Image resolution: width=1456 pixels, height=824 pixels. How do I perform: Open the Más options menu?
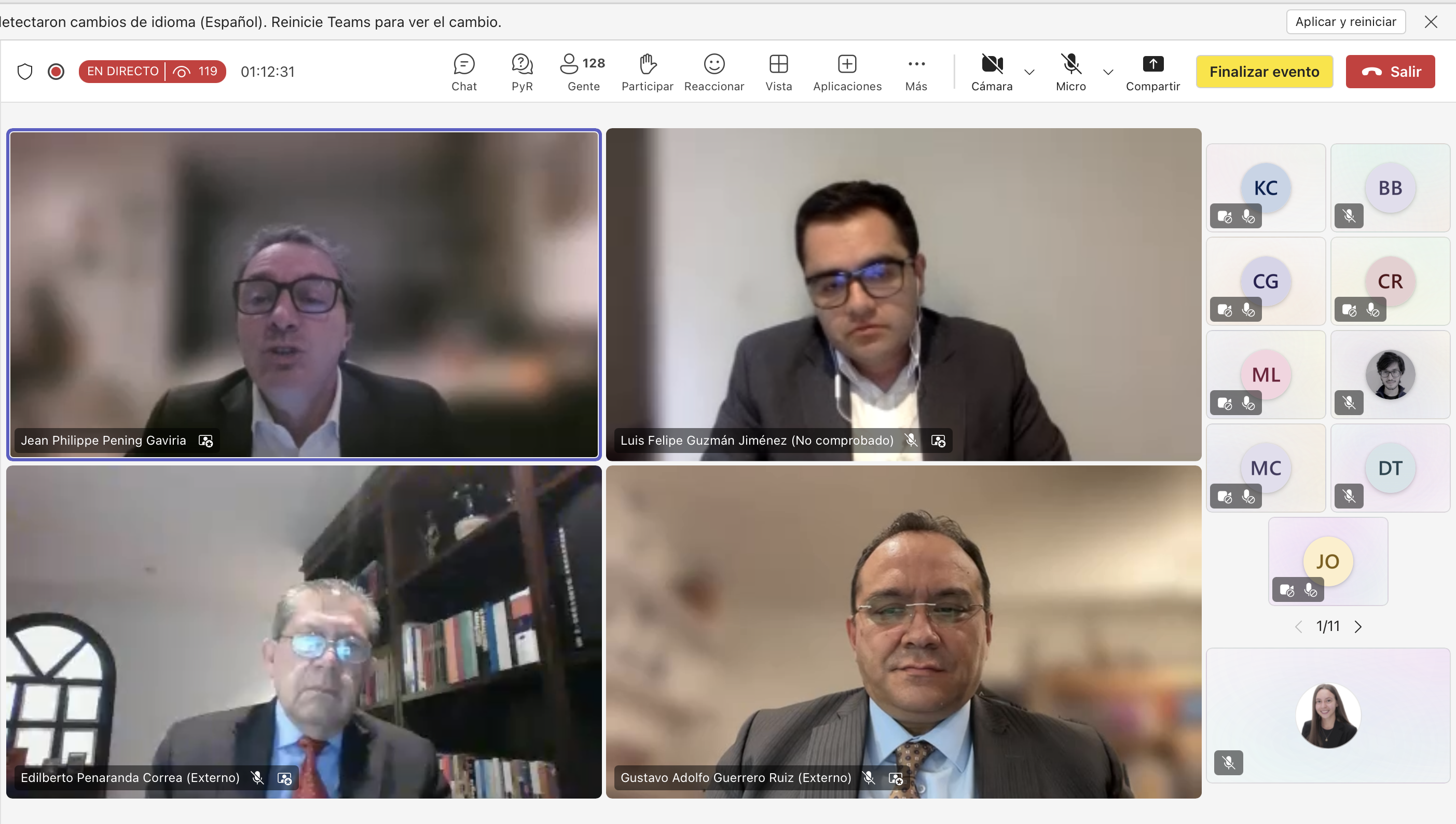pos(916,72)
